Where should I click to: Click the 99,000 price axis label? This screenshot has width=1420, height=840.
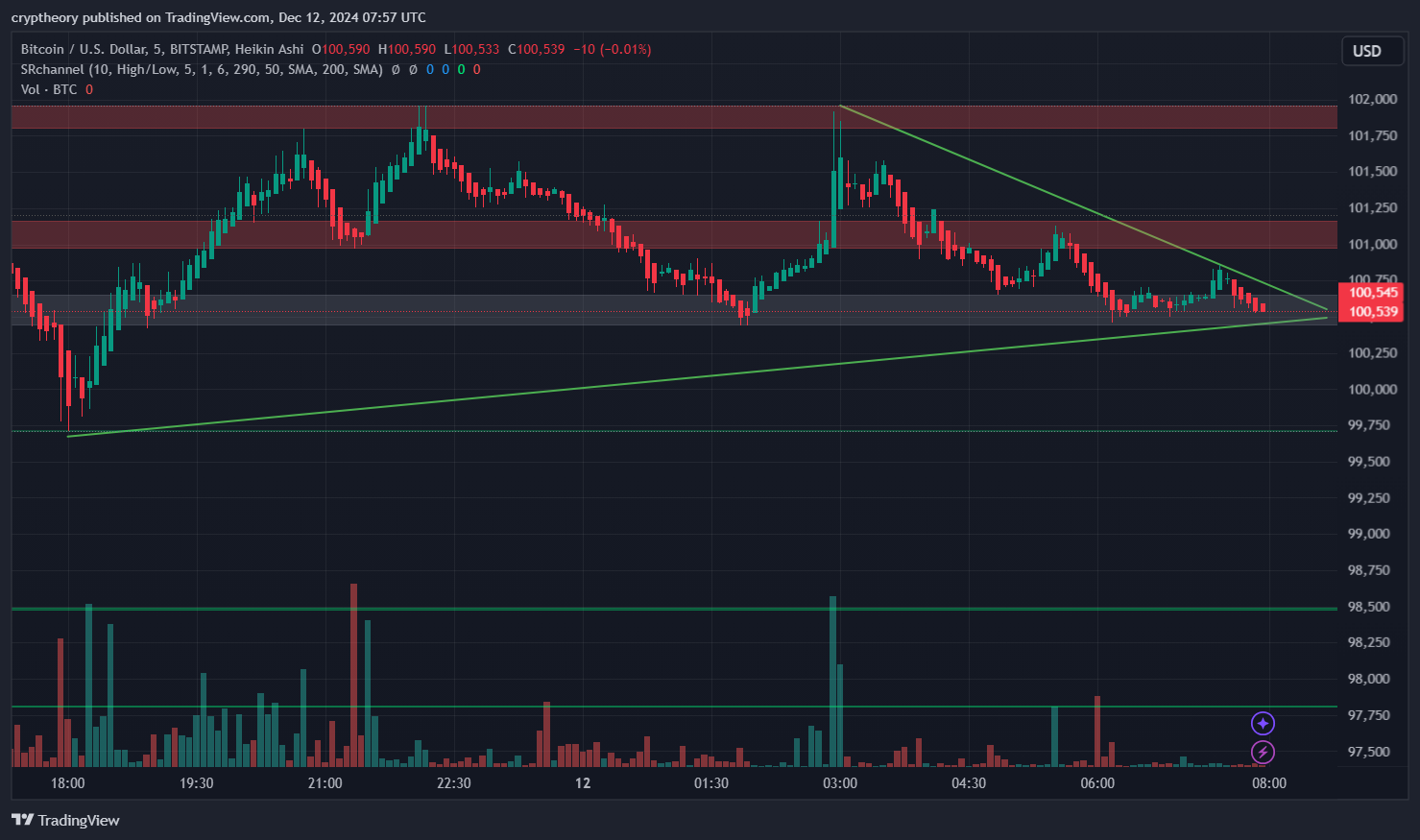1369,534
